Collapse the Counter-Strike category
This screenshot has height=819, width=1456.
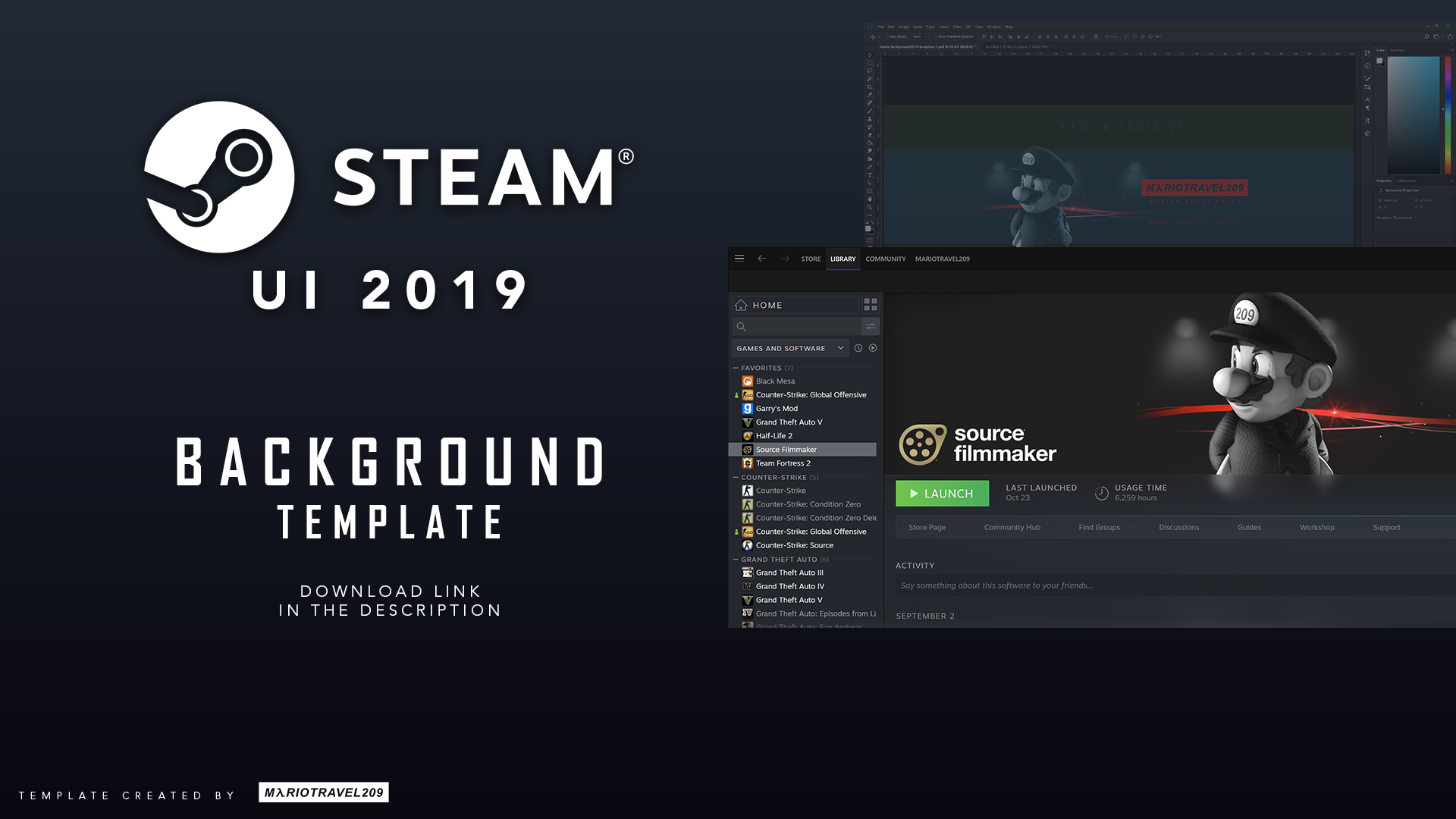pos(736,477)
